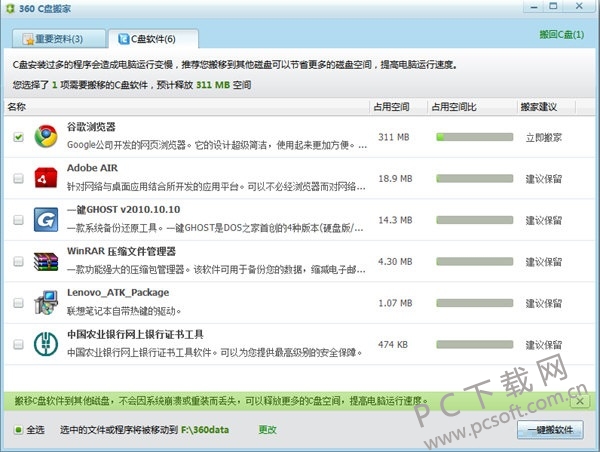Uncheck the 谷歌浏览器 checkbox

point(18,137)
